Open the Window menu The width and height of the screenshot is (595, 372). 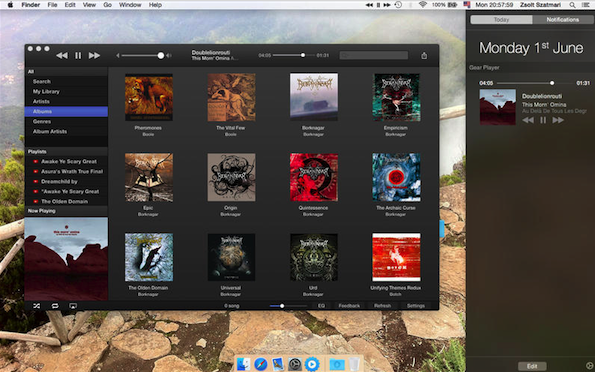[x=130, y=5]
